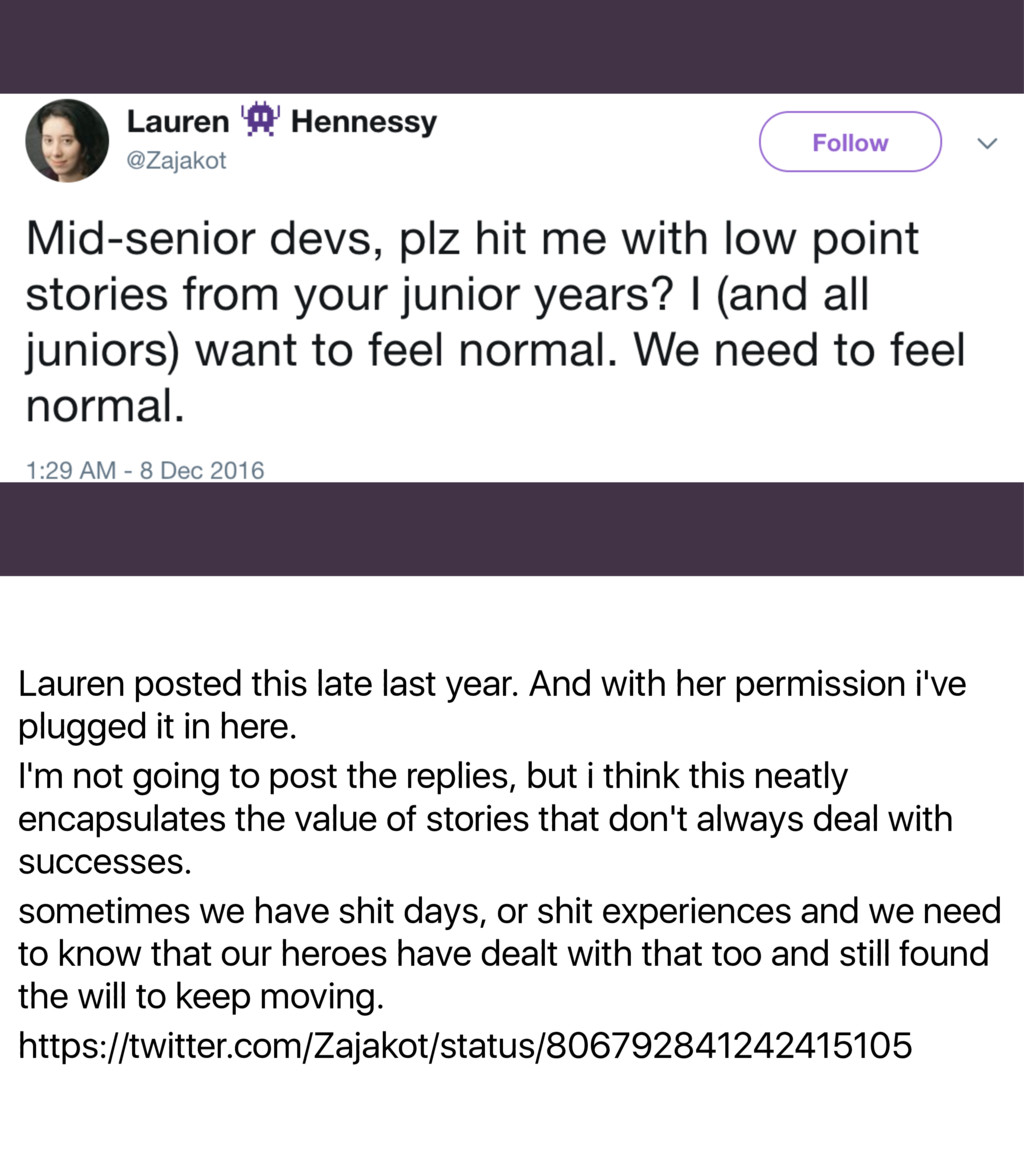Open the twitter.com/Zajakot status URL
Screen dimensions: 1024x1152
[x=465, y=1045]
